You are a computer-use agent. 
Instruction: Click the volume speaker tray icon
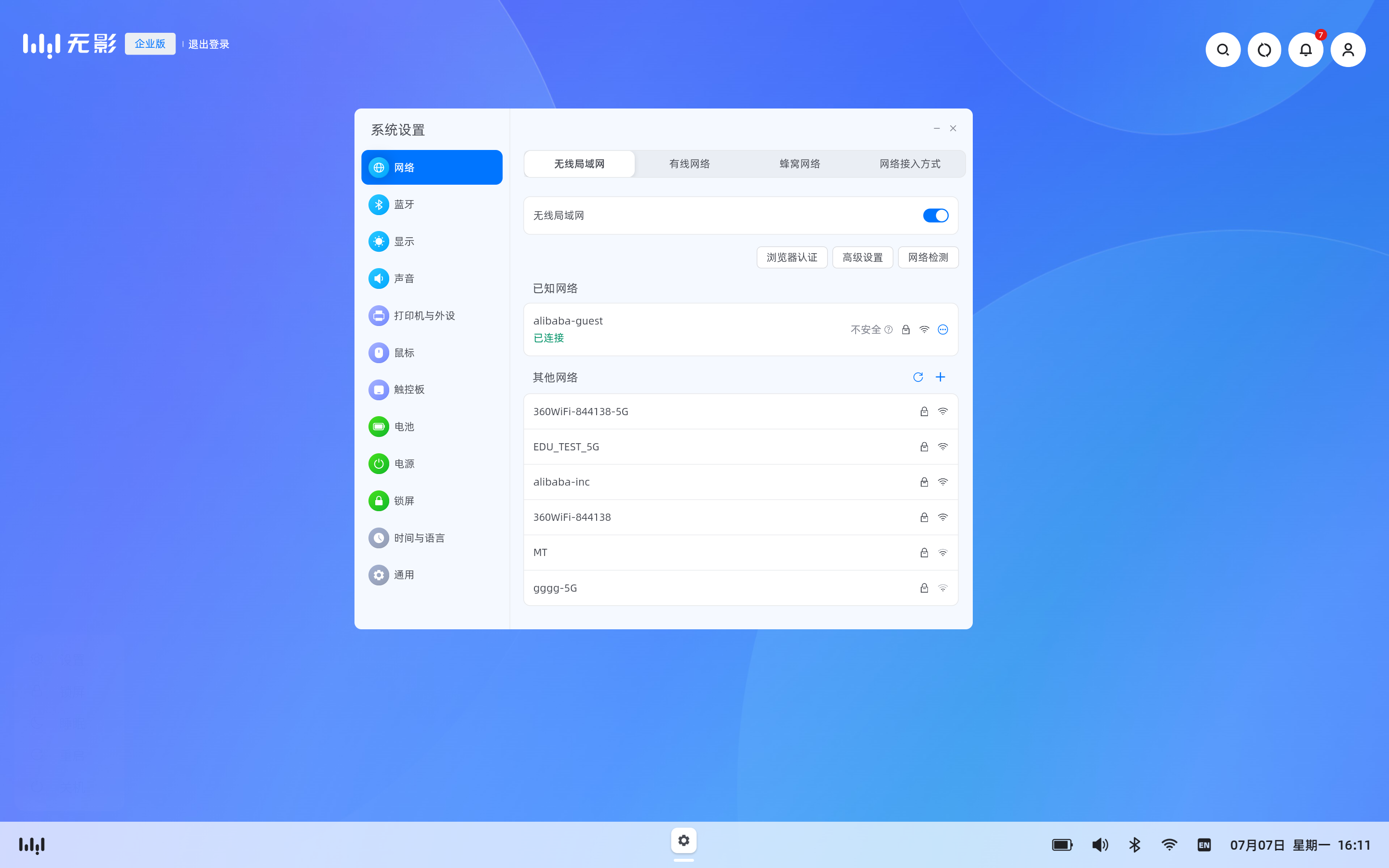[x=1100, y=844]
